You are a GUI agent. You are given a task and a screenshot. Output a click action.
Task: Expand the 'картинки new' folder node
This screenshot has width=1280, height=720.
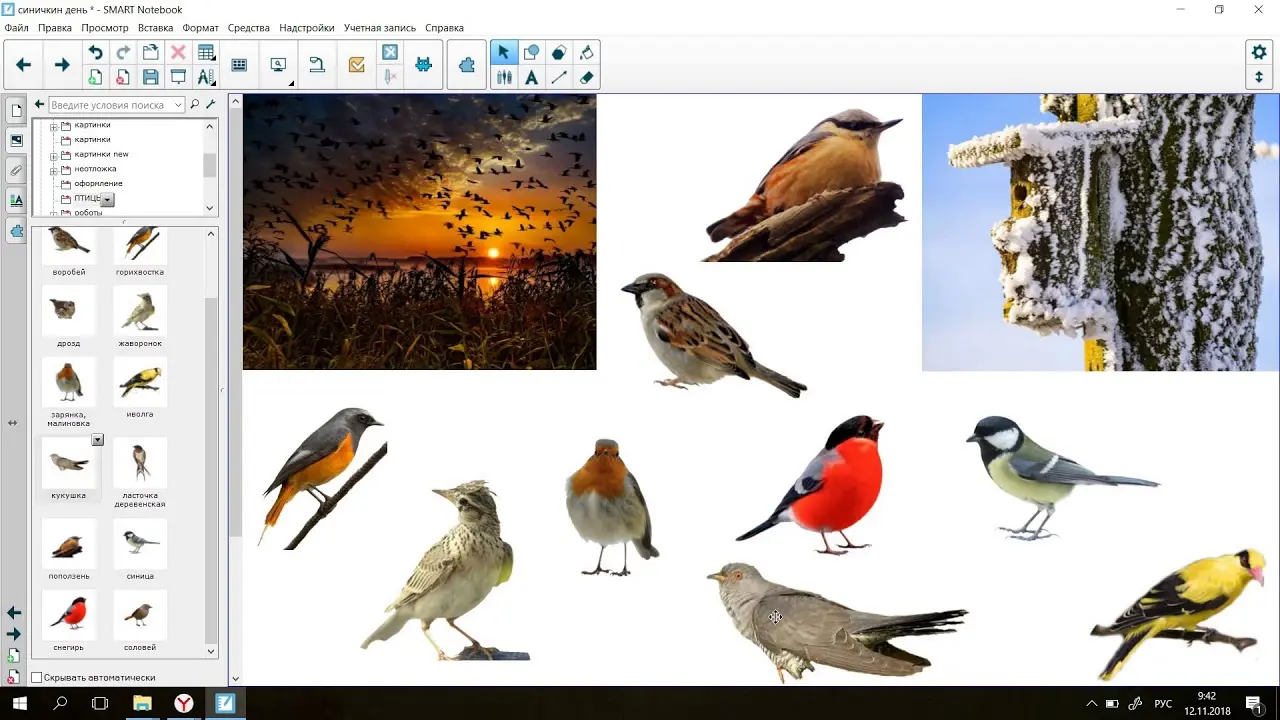[54, 155]
